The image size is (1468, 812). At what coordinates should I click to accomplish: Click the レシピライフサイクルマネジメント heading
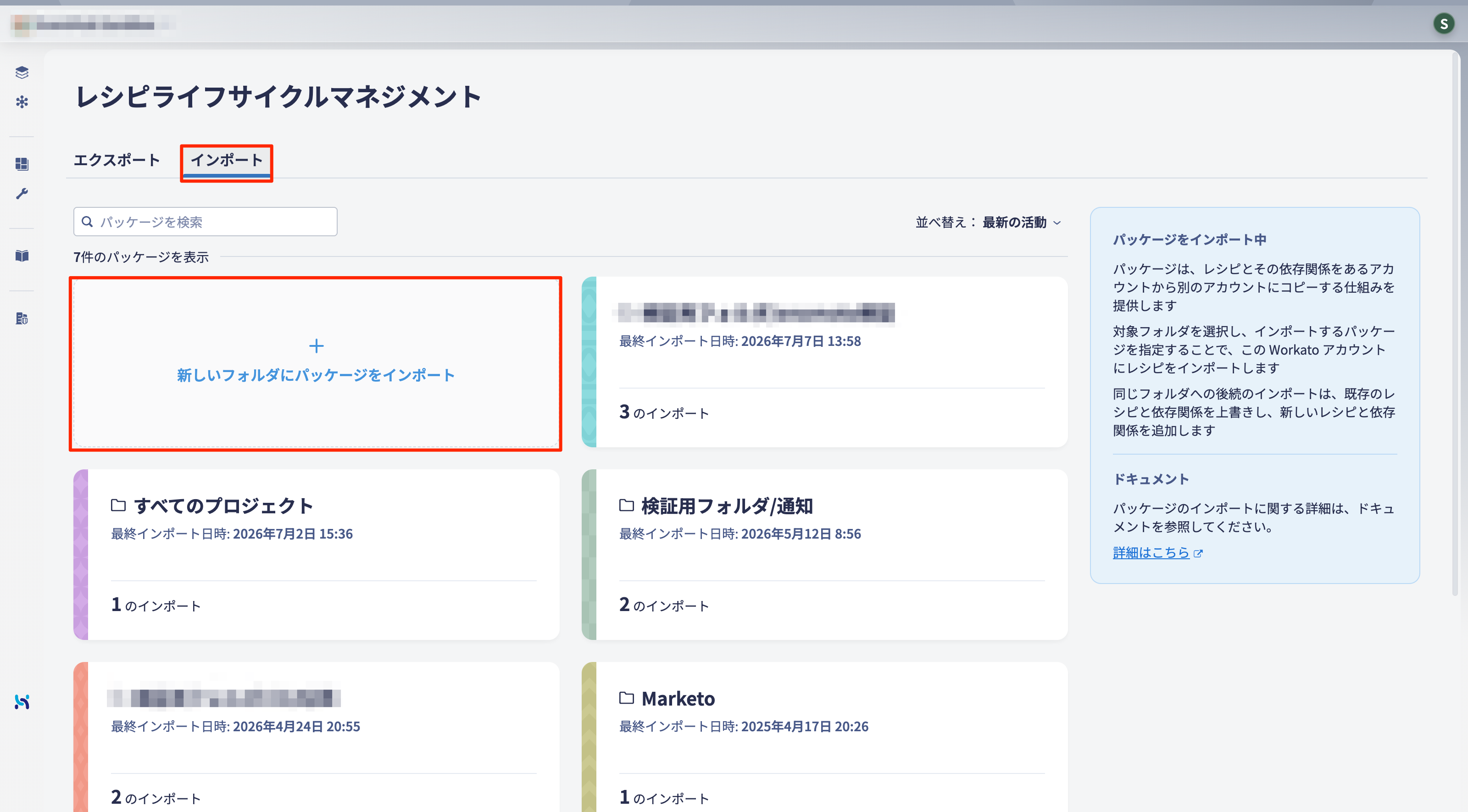[x=278, y=96]
